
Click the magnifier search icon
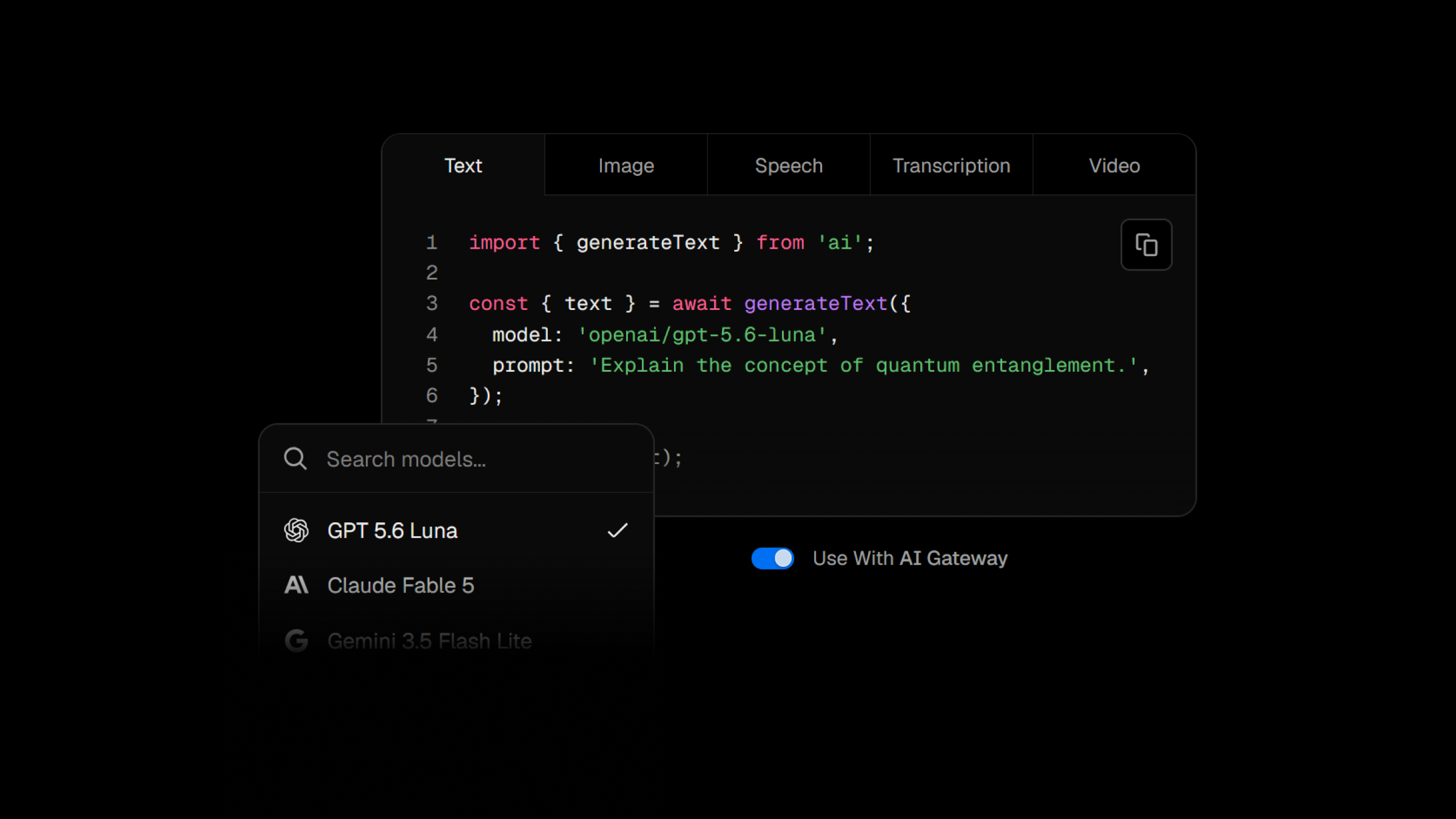pyautogui.click(x=295, y=459)
